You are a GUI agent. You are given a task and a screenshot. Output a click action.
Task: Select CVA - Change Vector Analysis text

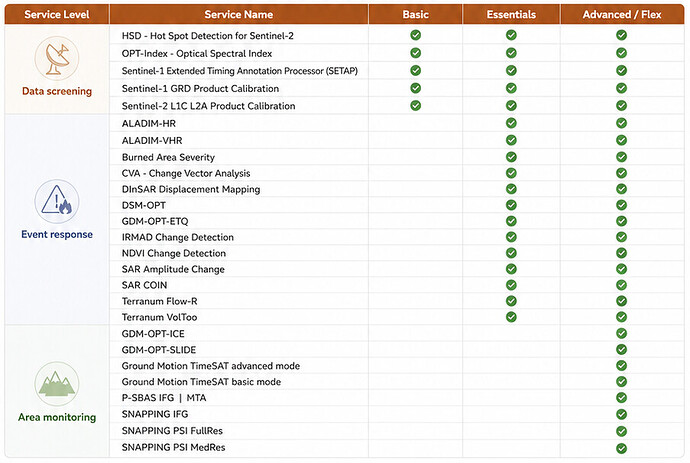click(x=186, y=173)
